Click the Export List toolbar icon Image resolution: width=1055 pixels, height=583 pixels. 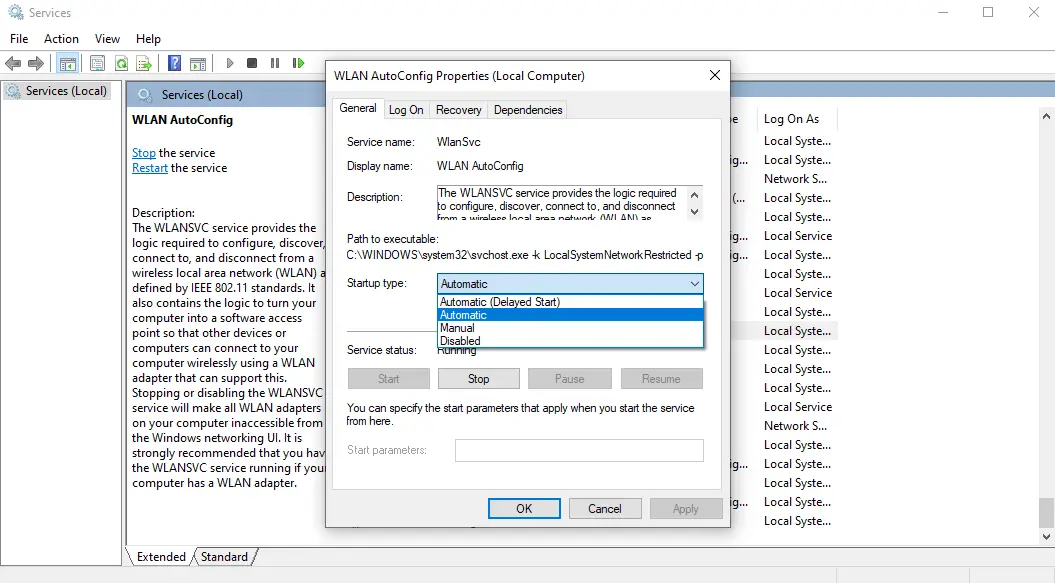coord(144,63)
